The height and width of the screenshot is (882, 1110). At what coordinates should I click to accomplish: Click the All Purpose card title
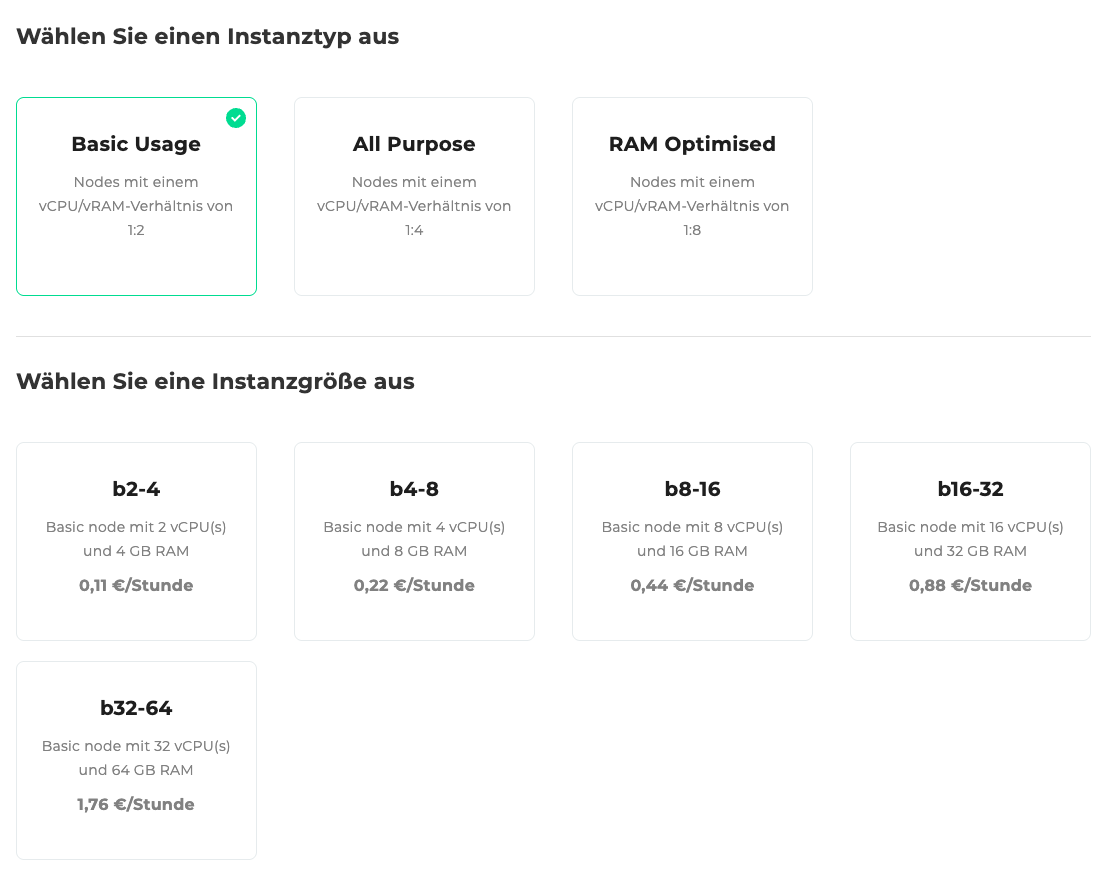point(414,144)
